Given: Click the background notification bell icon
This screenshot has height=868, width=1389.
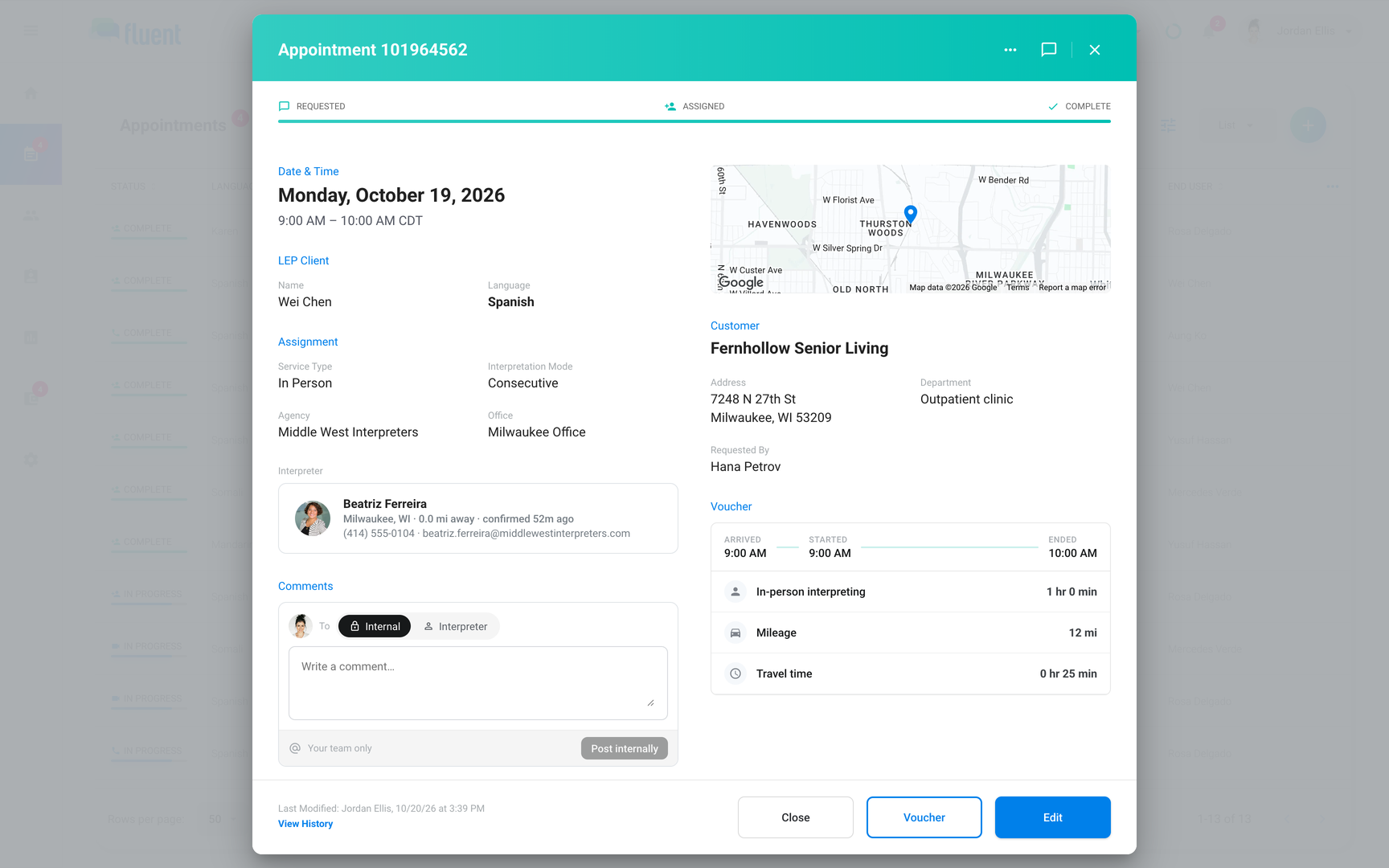Looking at the screenshot, I should click(1210, 31).
